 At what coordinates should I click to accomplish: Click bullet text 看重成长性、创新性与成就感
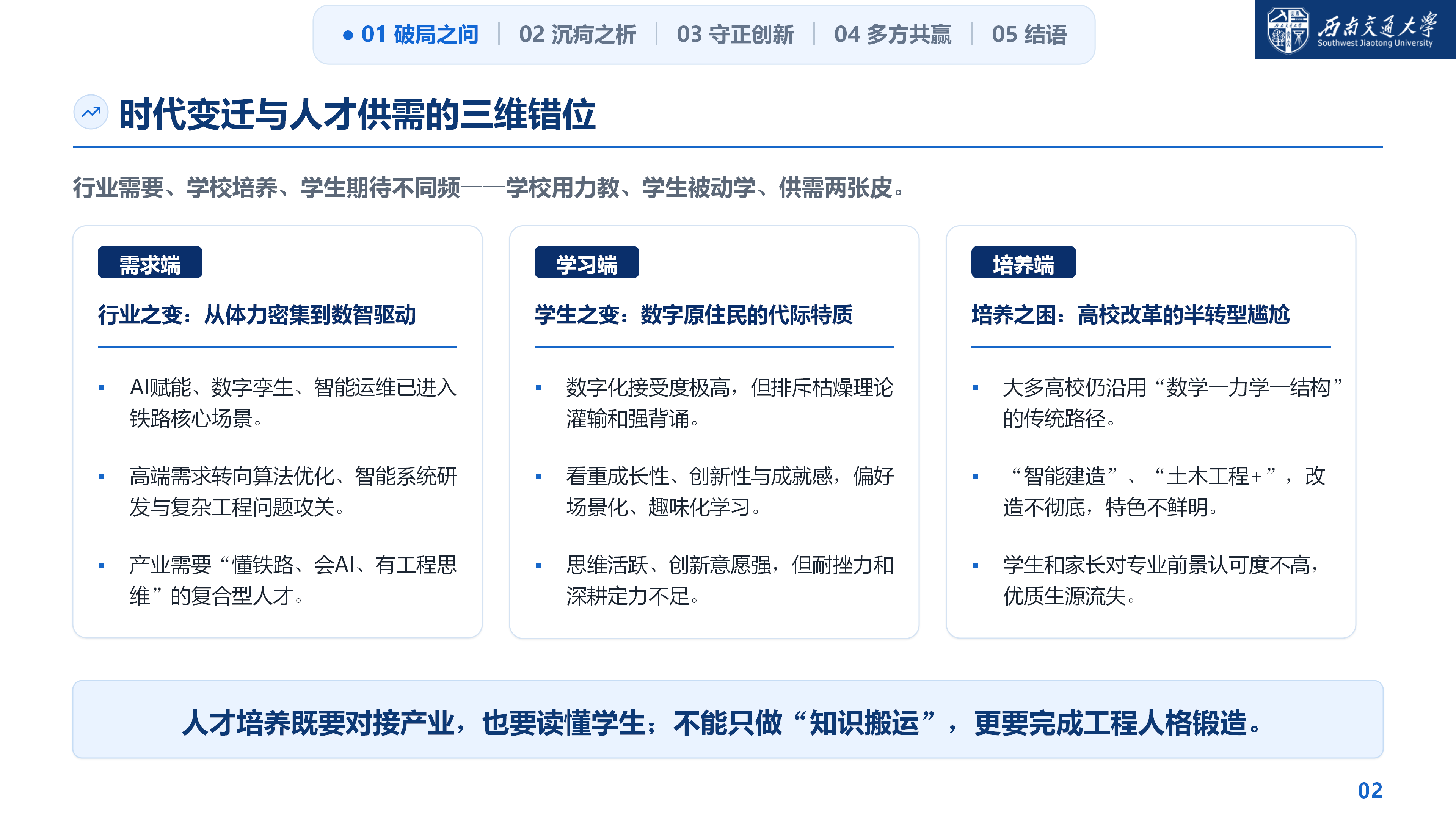point(730,492)
